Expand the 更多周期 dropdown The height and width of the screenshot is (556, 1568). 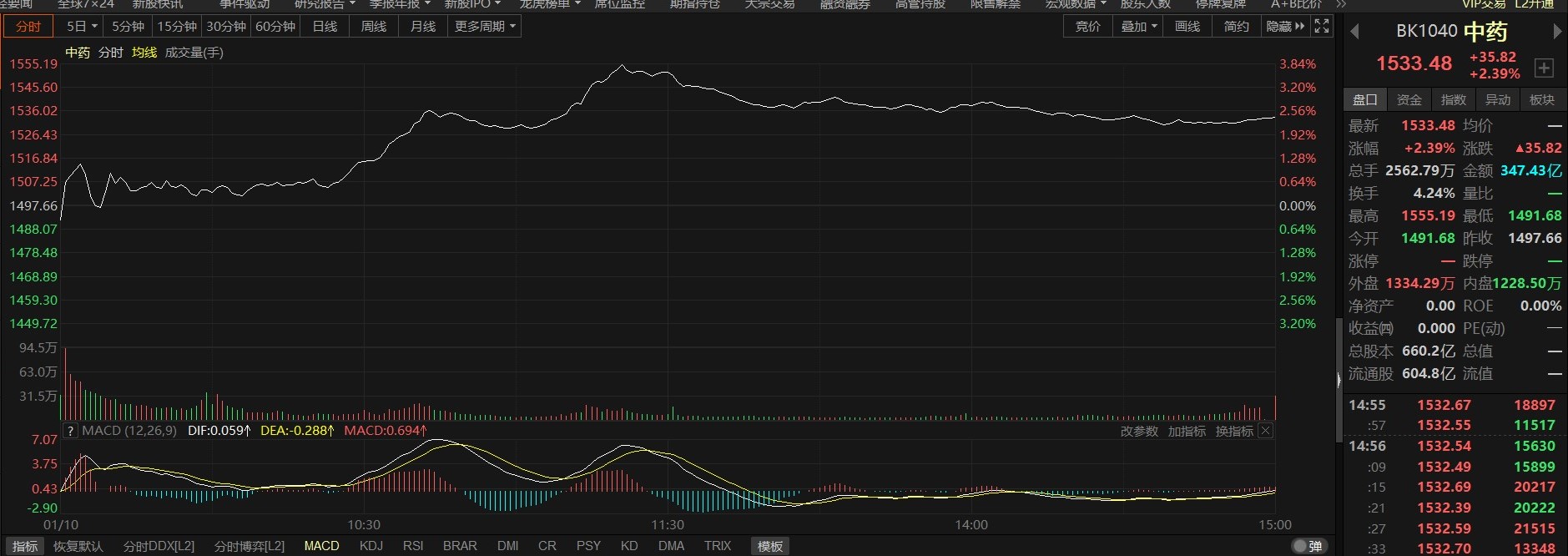click(485, 26)
